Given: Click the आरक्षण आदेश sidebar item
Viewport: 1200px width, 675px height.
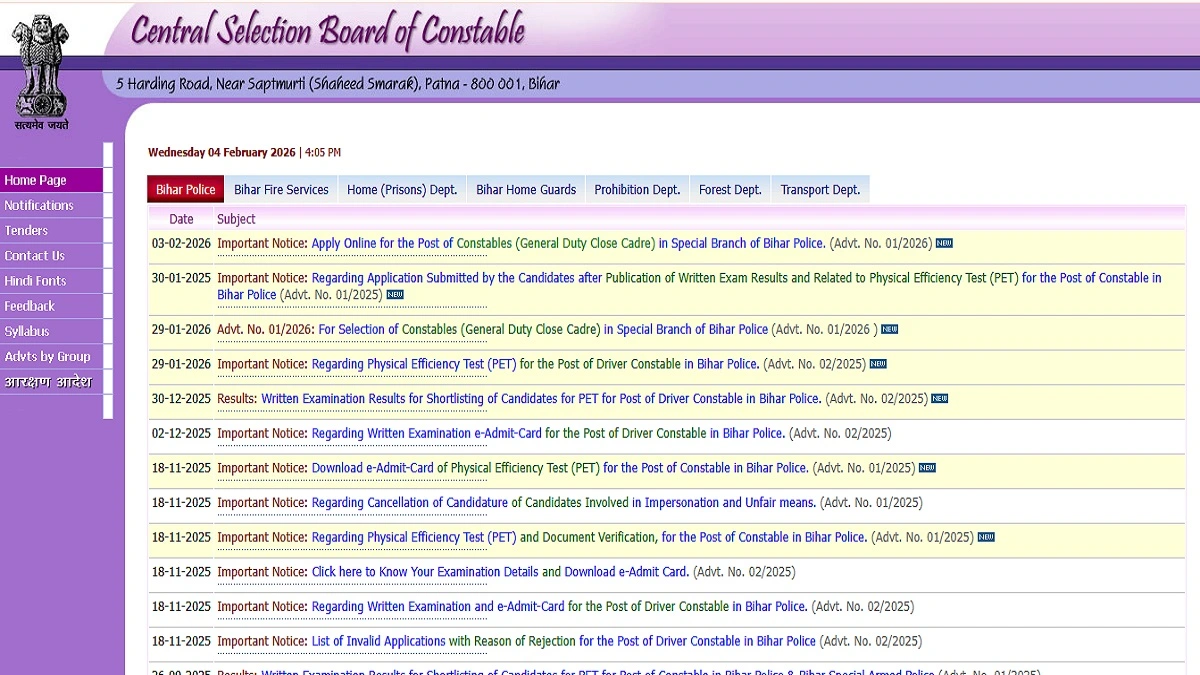Looking at the screenshot, I should 47,382.
